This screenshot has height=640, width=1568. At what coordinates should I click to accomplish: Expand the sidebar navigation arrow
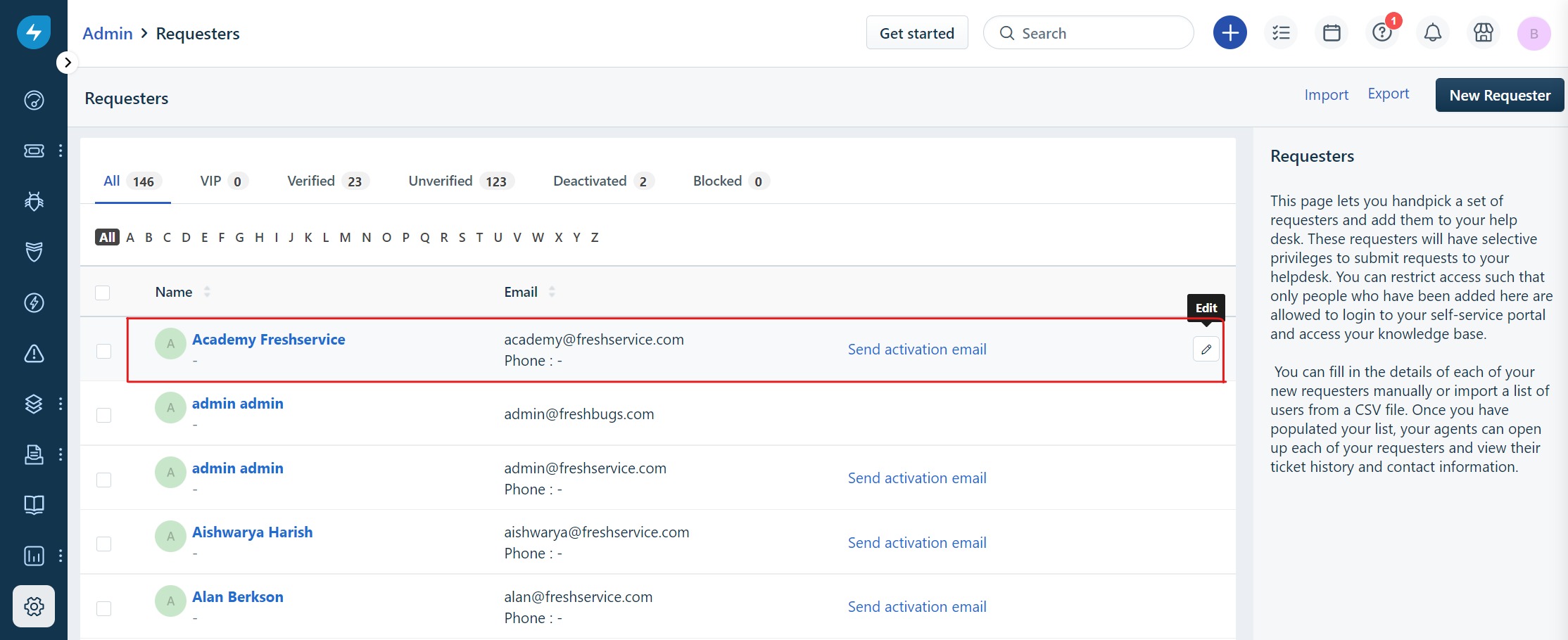[x=67, y=63]
